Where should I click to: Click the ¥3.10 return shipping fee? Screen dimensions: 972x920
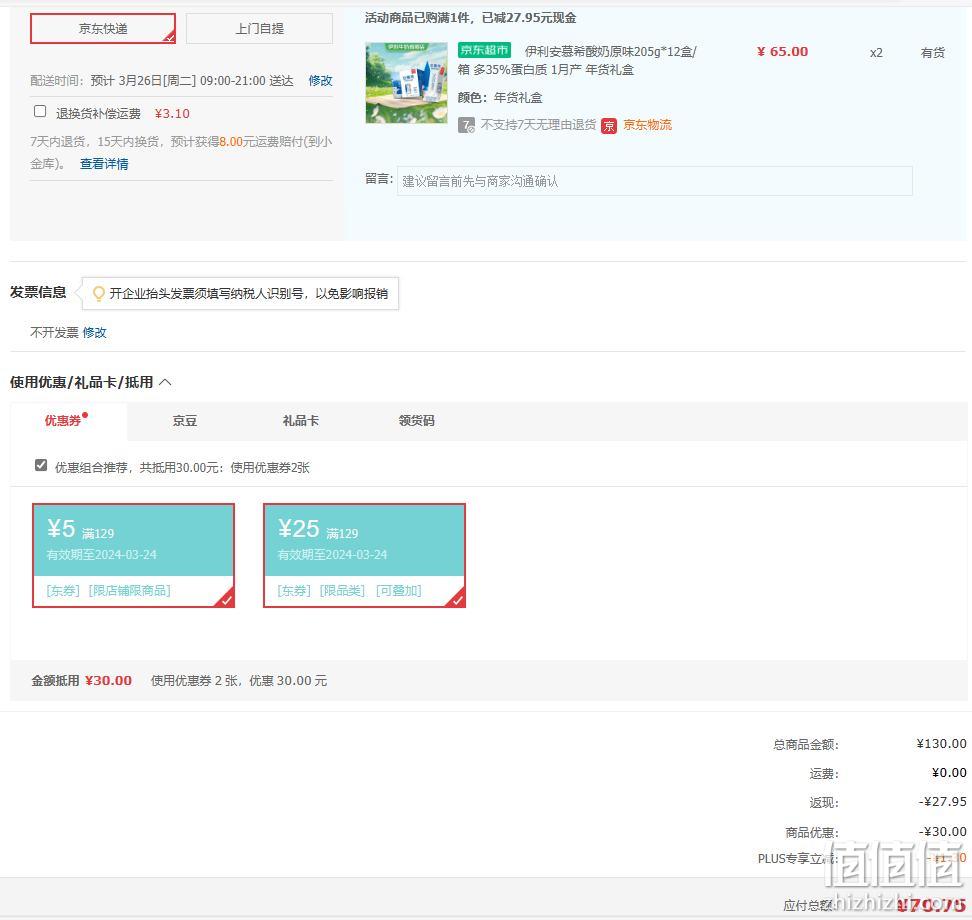point(172,113)
